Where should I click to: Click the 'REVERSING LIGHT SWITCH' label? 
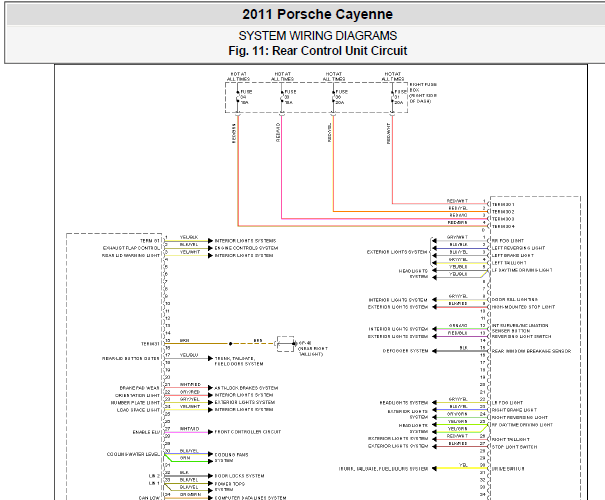521,337
